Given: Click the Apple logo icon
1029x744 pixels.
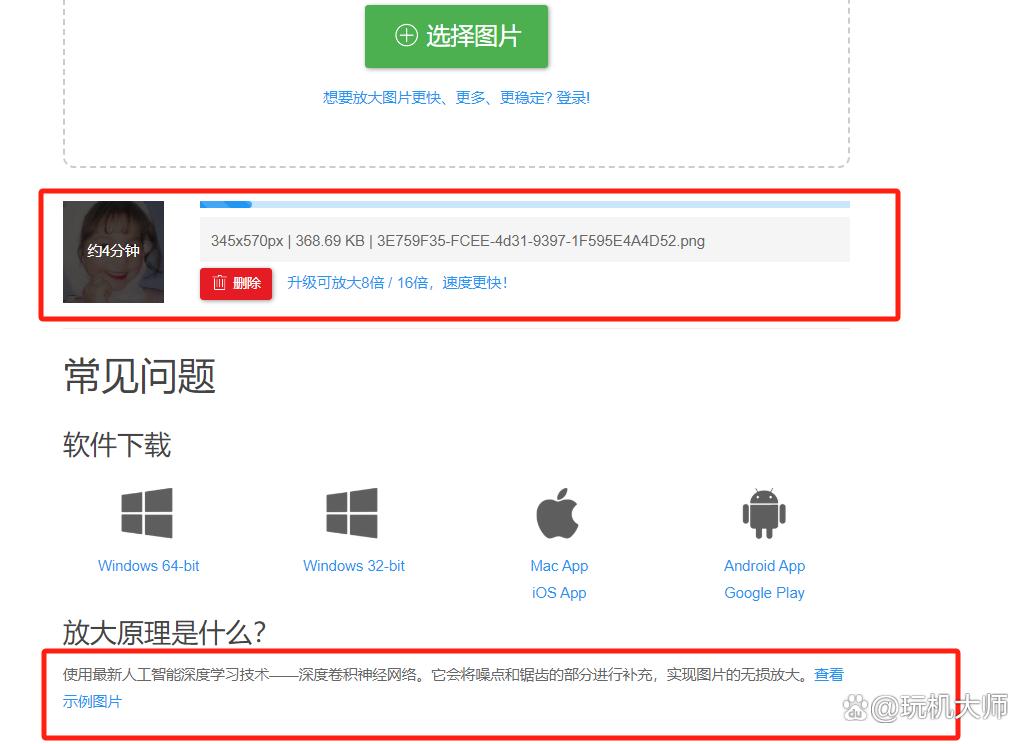Looking at the screenshot, I should (x=558, y=513).
